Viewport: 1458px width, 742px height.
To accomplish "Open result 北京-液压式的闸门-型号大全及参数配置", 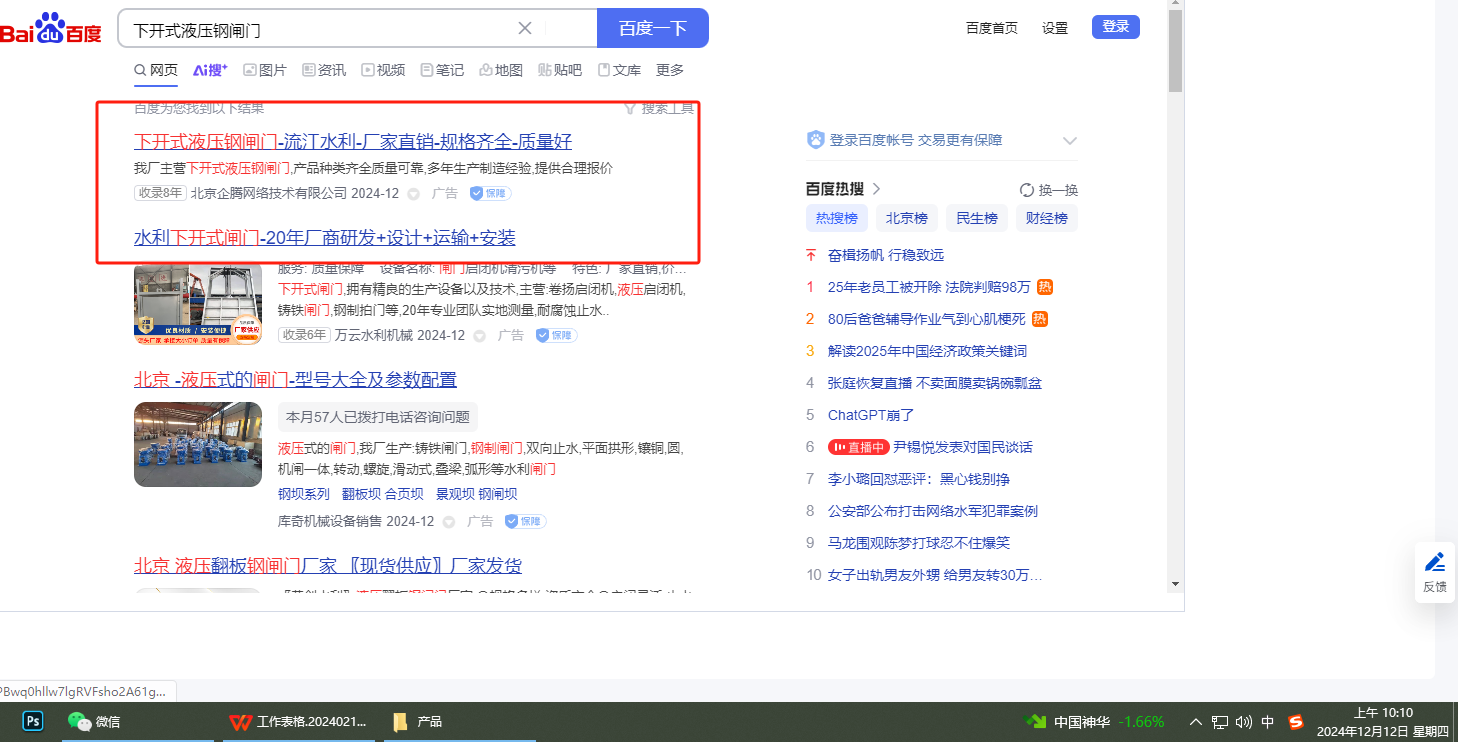I will (x=296, y=380).
